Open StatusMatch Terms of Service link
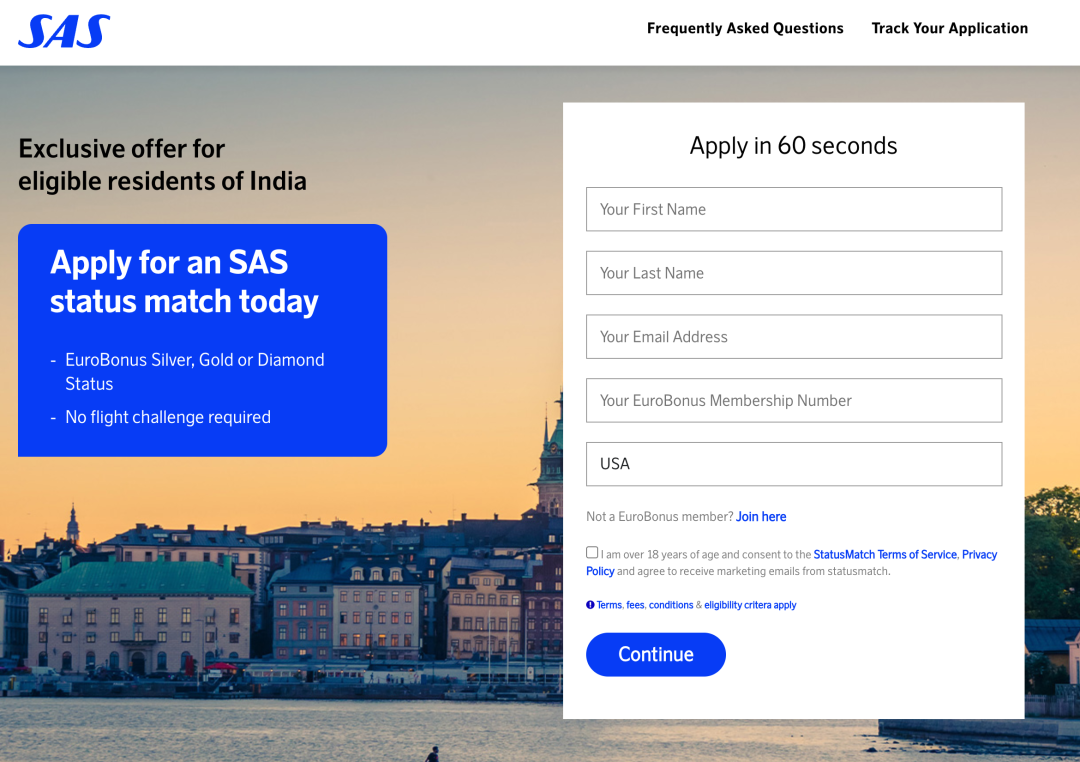The height and width of the screenshot is (762, 1080). [x=885, y=555]
